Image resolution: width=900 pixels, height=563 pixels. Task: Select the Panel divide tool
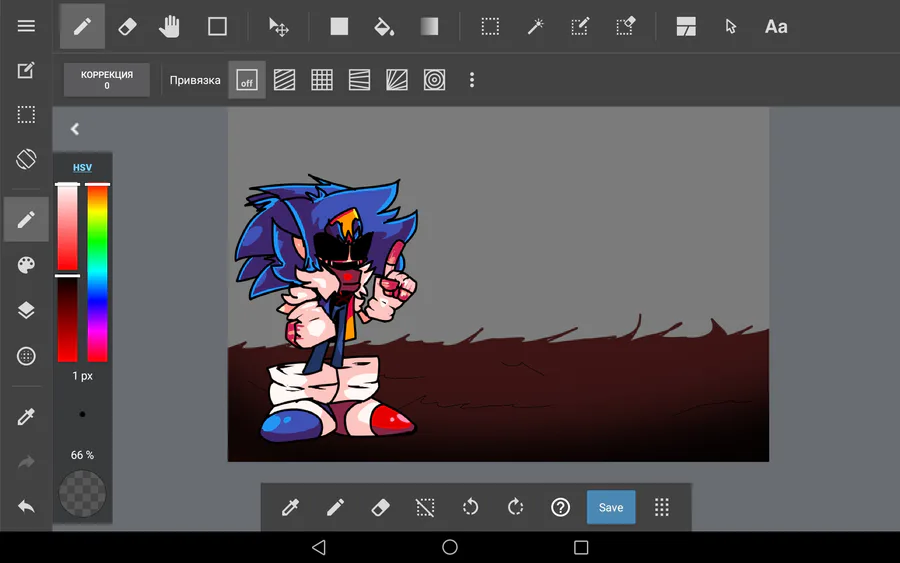coord(686,26)
